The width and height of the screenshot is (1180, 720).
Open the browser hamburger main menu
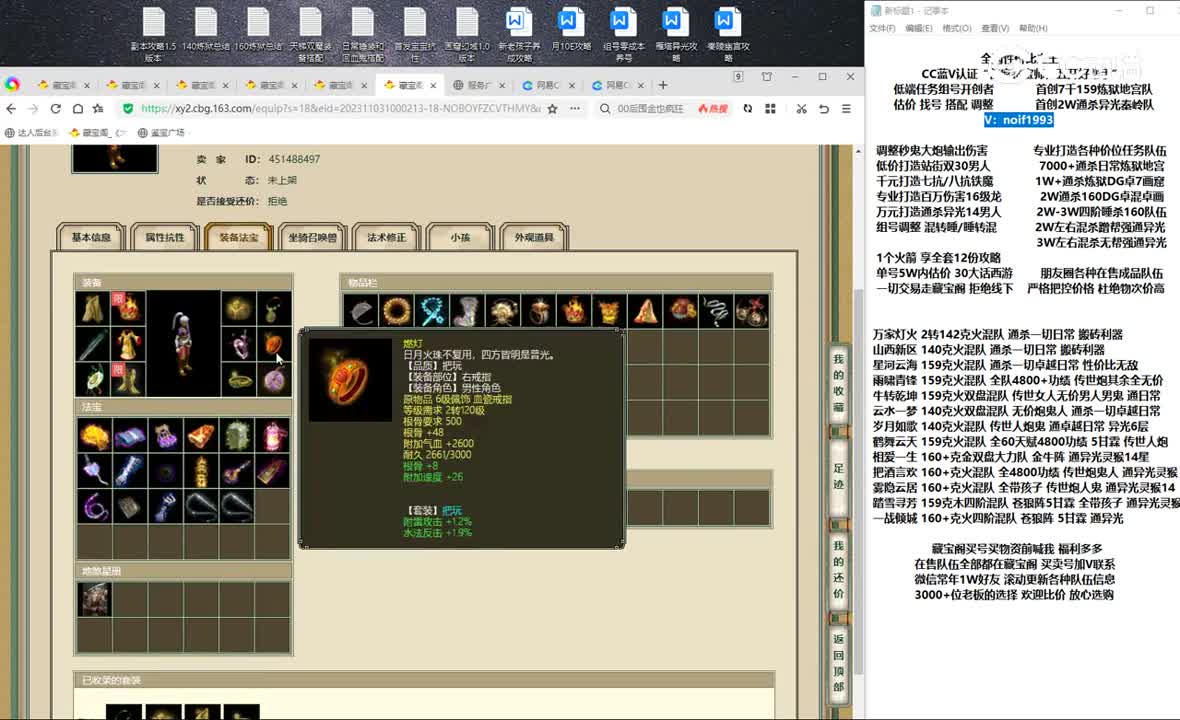847,109
